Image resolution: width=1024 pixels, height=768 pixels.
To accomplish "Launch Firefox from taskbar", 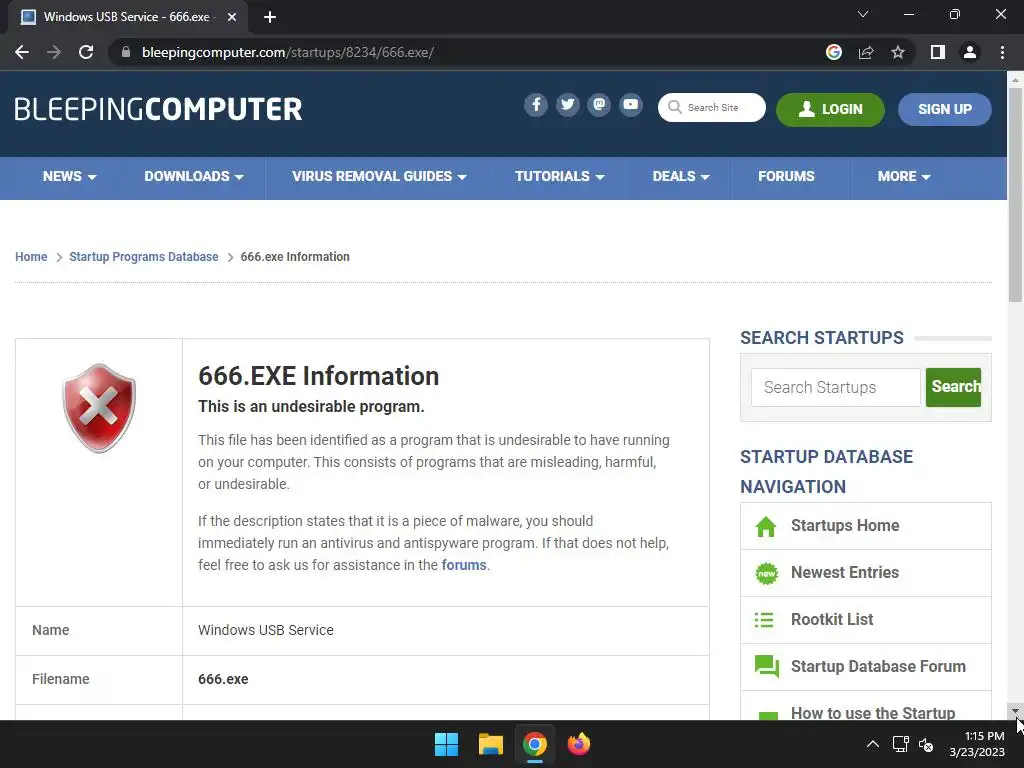I will point(579,744).
